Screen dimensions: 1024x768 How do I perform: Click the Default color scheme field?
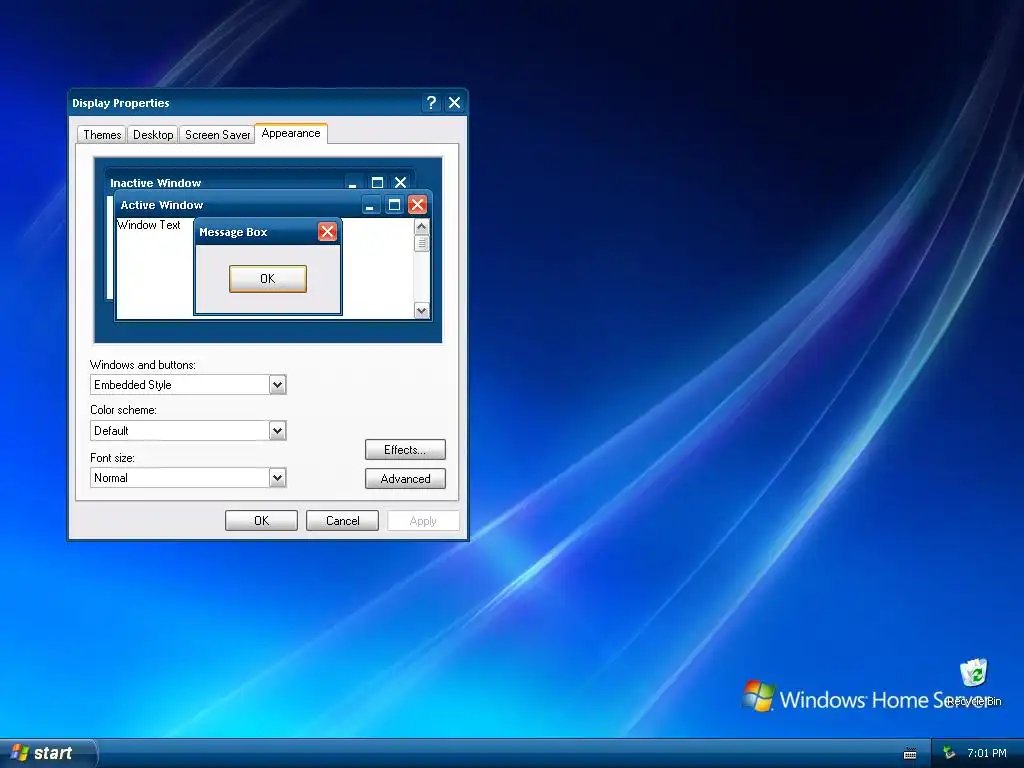tap(188, 430)
